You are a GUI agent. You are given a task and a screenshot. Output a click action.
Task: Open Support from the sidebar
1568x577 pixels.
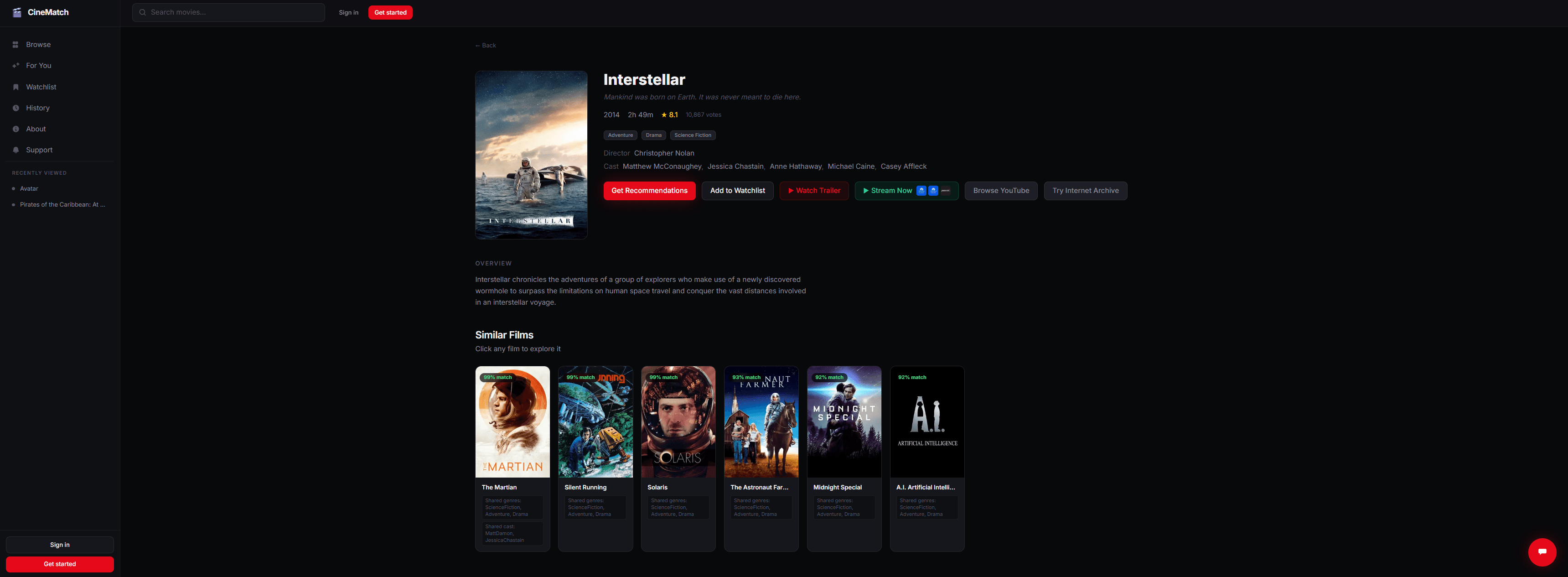tap(60, 150)
